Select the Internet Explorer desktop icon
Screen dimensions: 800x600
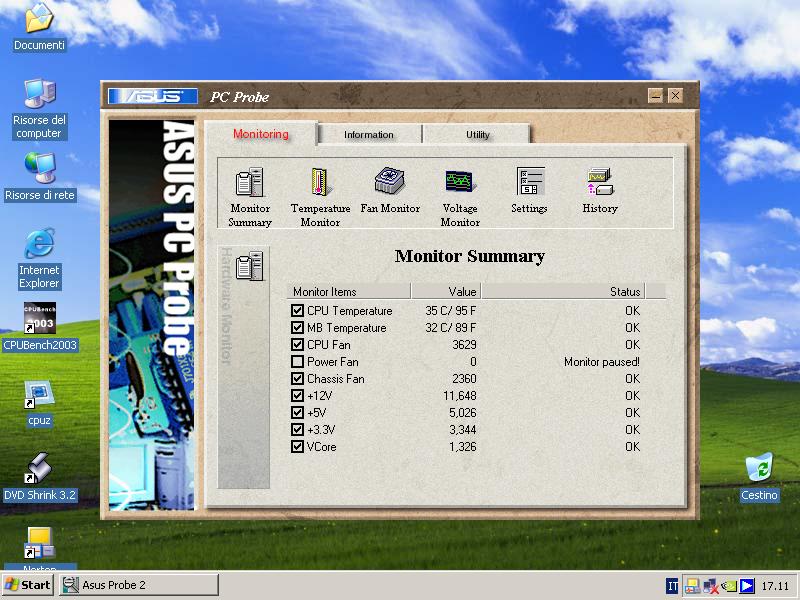[39, 243]
